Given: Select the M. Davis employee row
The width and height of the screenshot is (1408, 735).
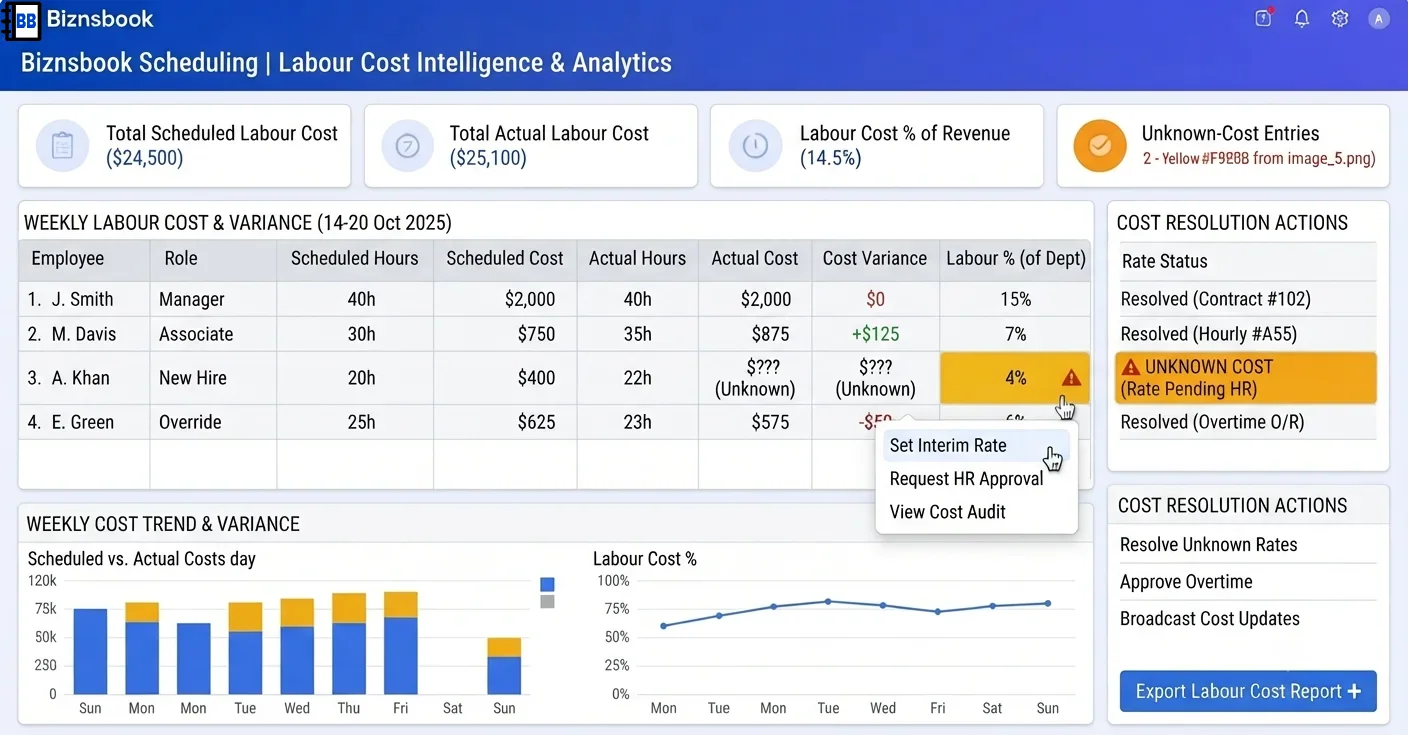Looking at the screenshot, I should [555, 334].
